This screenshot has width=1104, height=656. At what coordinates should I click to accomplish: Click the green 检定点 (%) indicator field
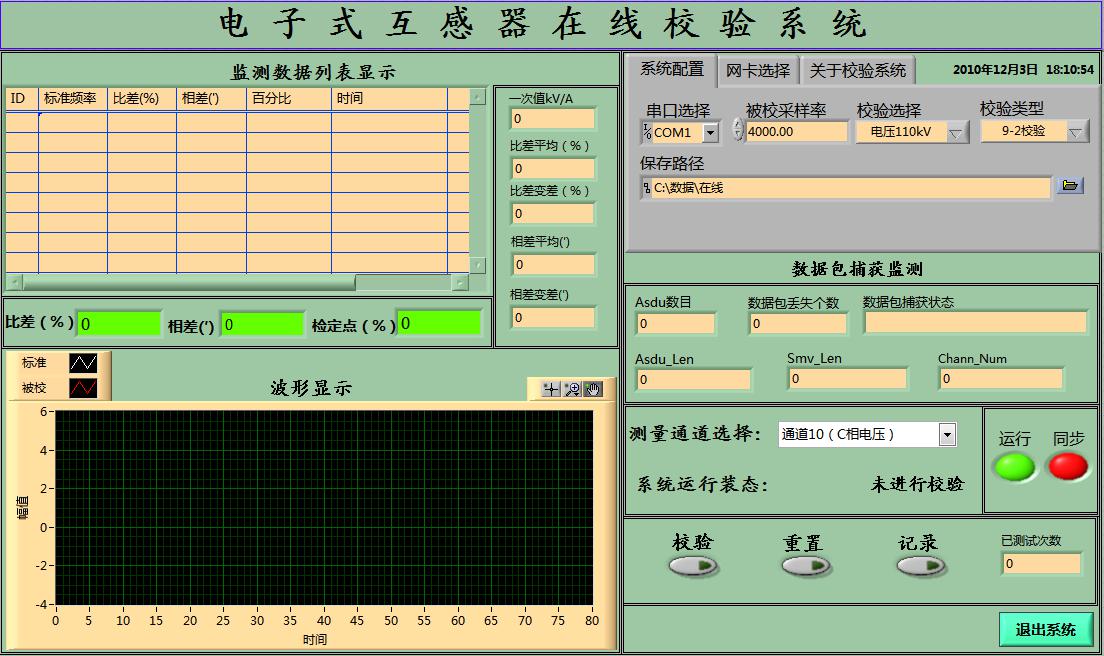click(439, 323)
